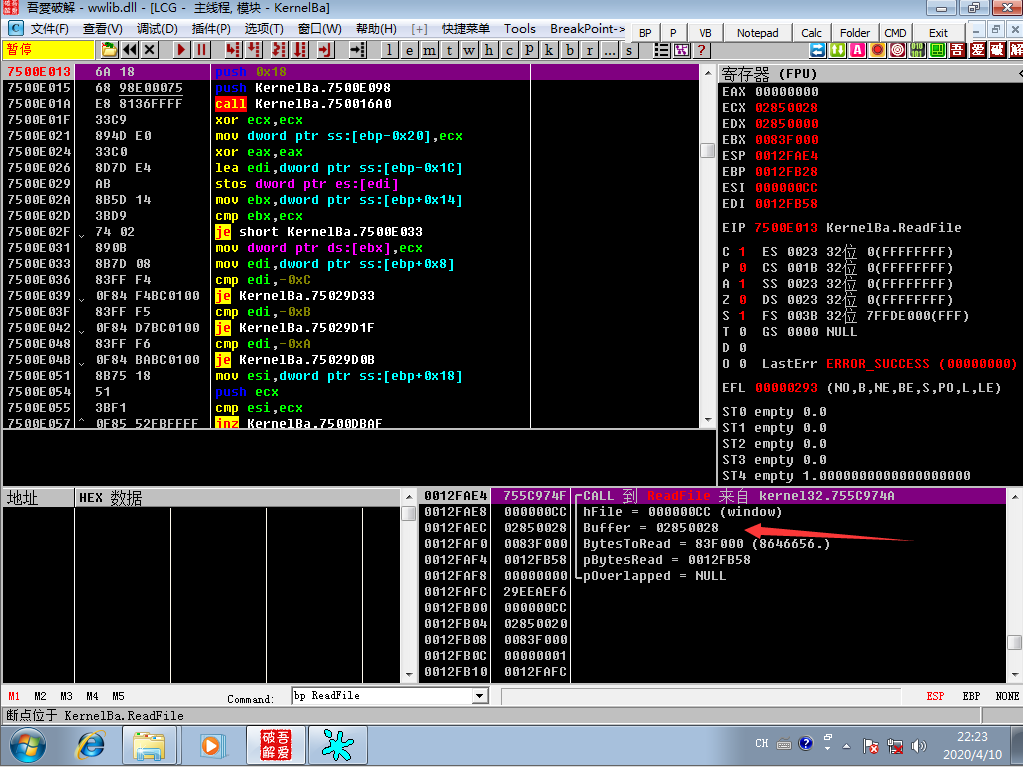Click the Calc shortcut button
The width and height of the screenshot is (1023, 767).
pyautogui.click(x=811, y=33)
